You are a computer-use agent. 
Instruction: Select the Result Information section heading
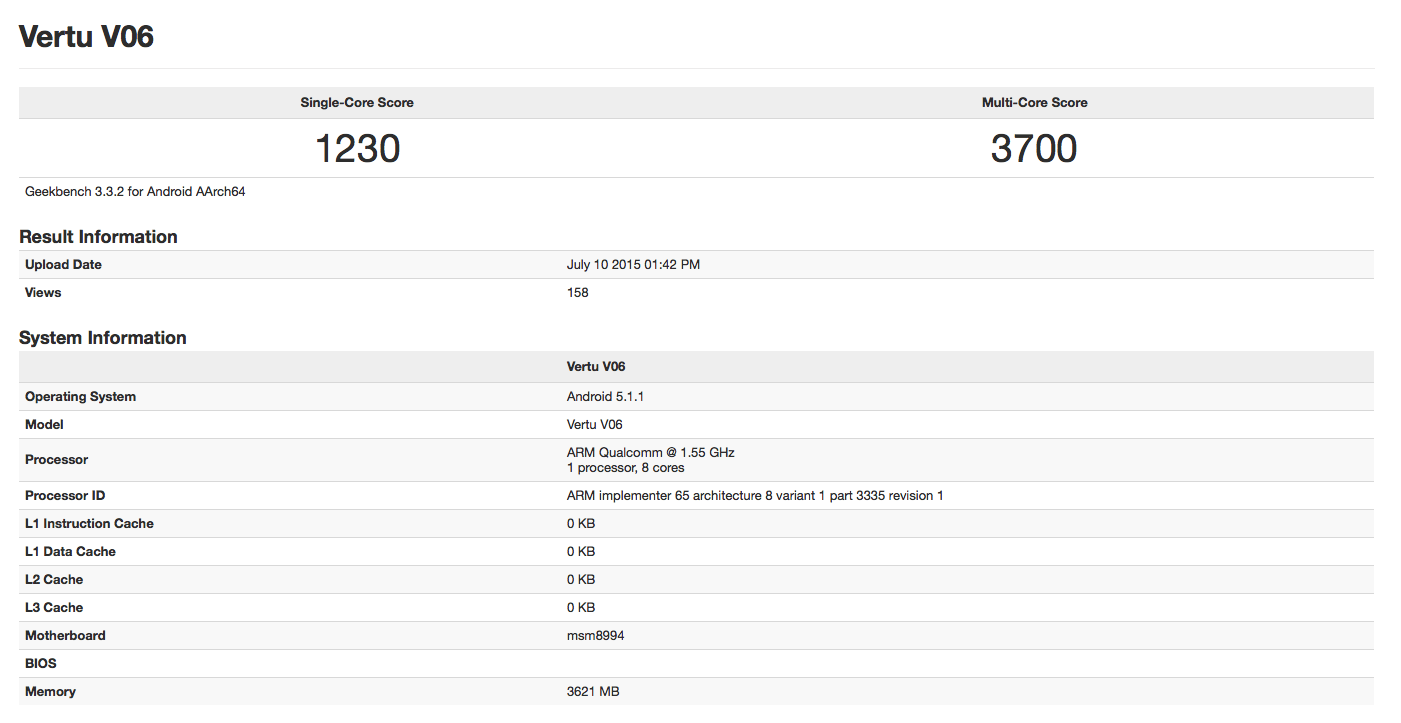[98, 237]
